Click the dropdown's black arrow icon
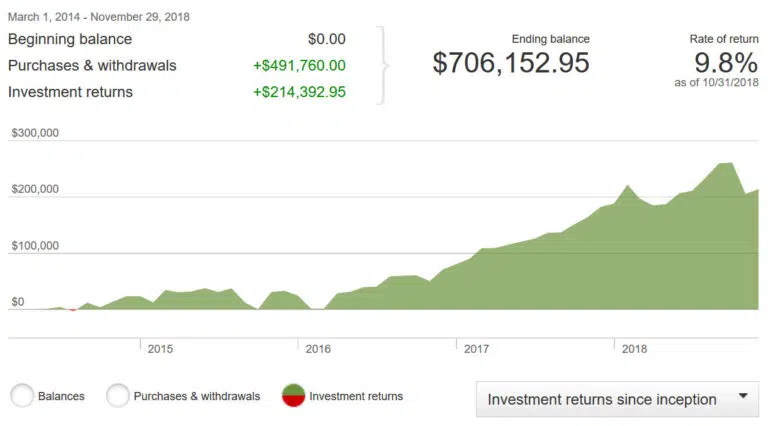768x426 pixels. click(743, 396)
